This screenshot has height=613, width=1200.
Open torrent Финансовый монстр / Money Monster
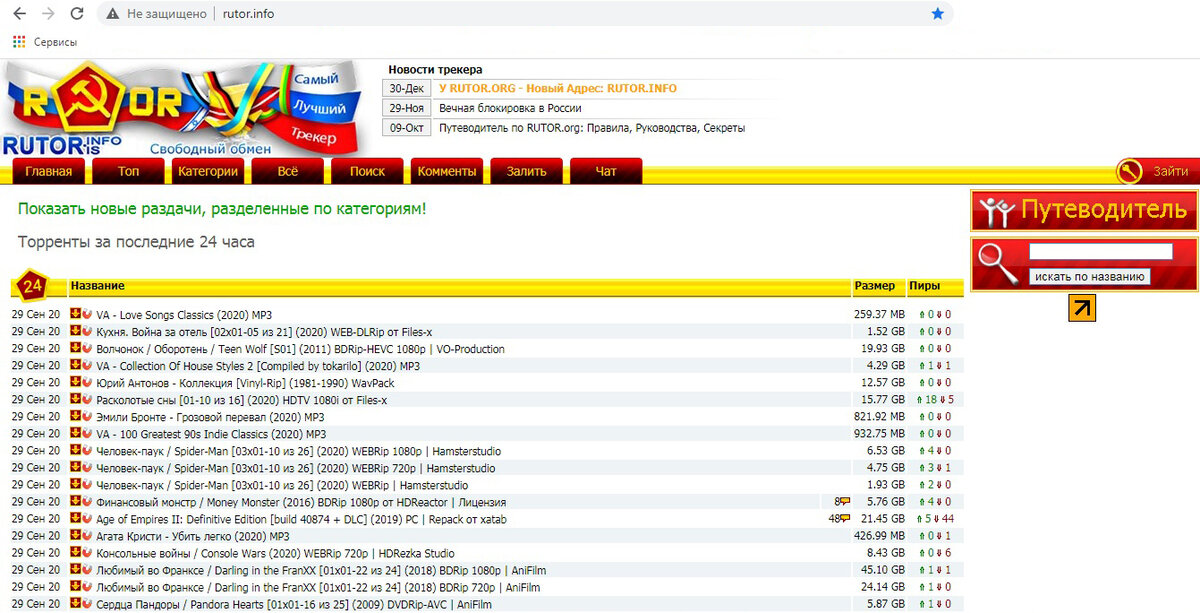tap(301, 502)
